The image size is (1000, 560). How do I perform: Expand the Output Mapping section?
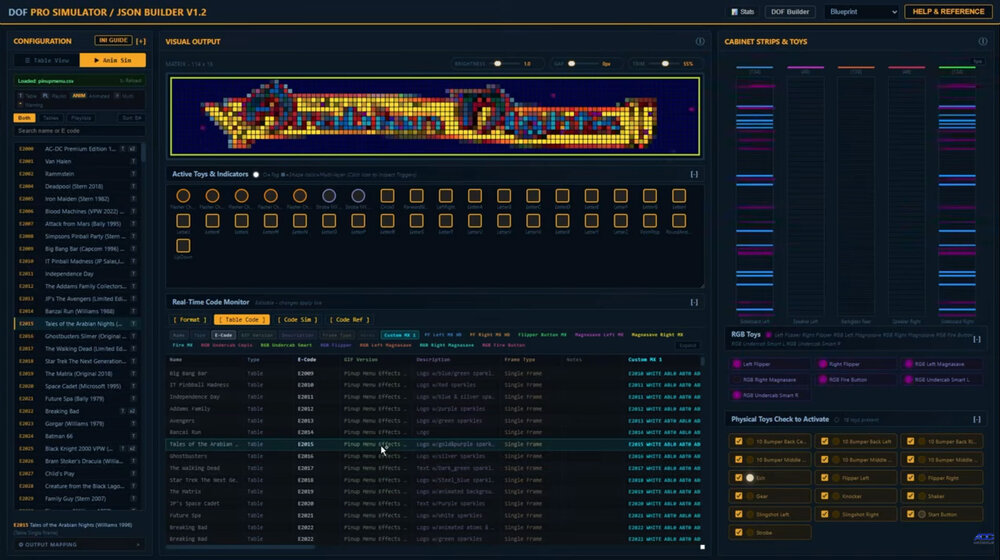point(79,545)
